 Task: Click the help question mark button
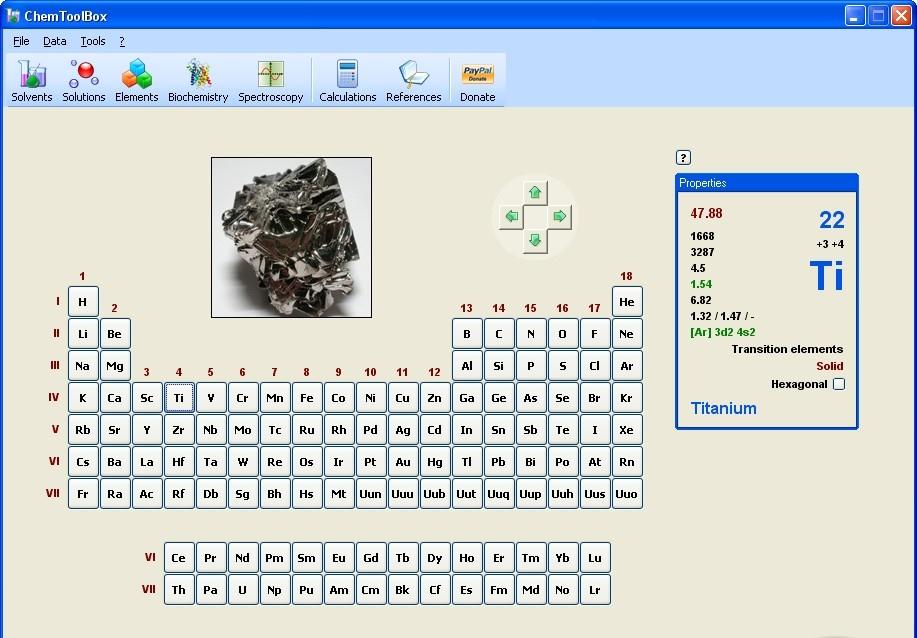point(684,157)
